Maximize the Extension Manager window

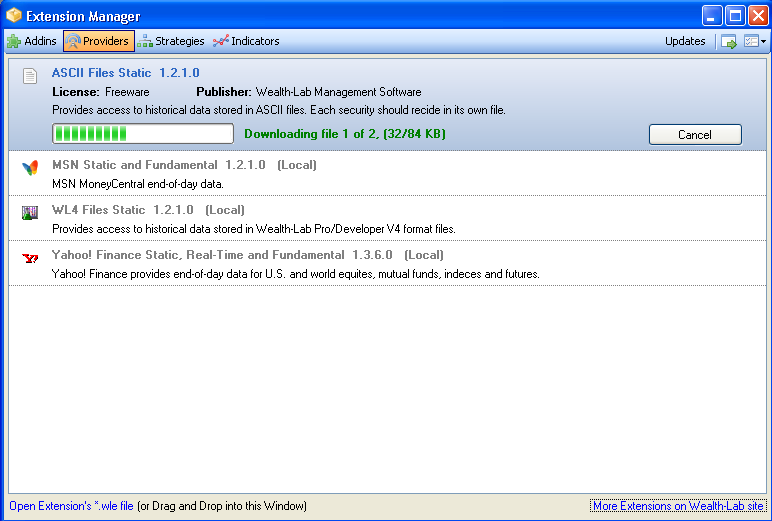pyautogui.click(x=735, y=16)
